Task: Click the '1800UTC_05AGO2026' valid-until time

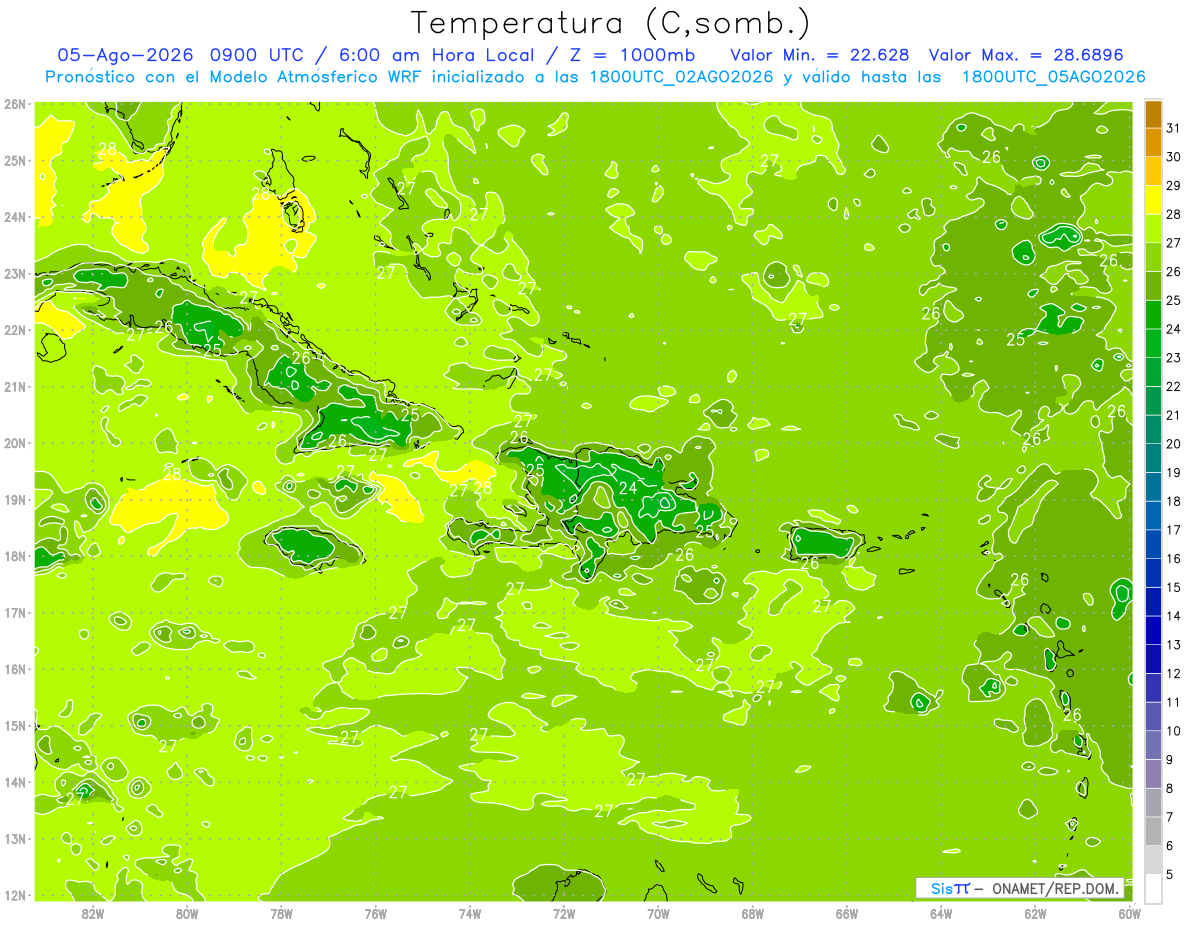Action: click(x=1053, y=77)
